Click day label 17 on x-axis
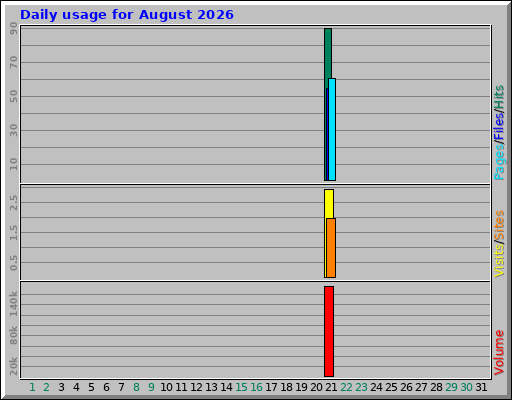This screenshot has height=400, width=512. [x=271, y=387]
